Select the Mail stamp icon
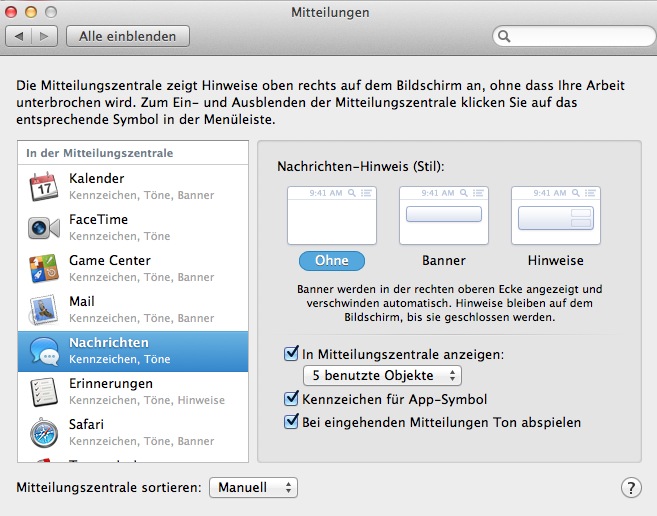The height and width of the screenshot is (516, 657). [44, 309]
